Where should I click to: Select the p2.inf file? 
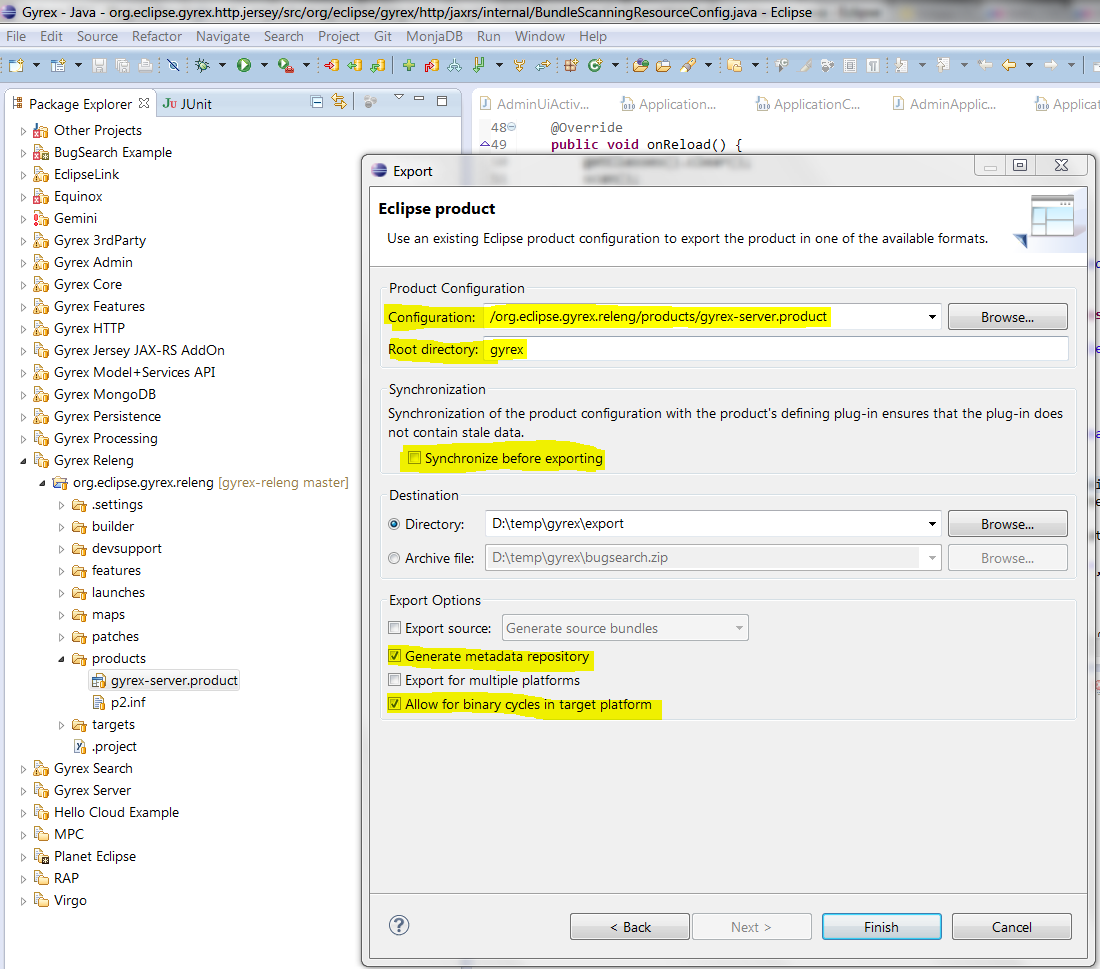(119, 702)
